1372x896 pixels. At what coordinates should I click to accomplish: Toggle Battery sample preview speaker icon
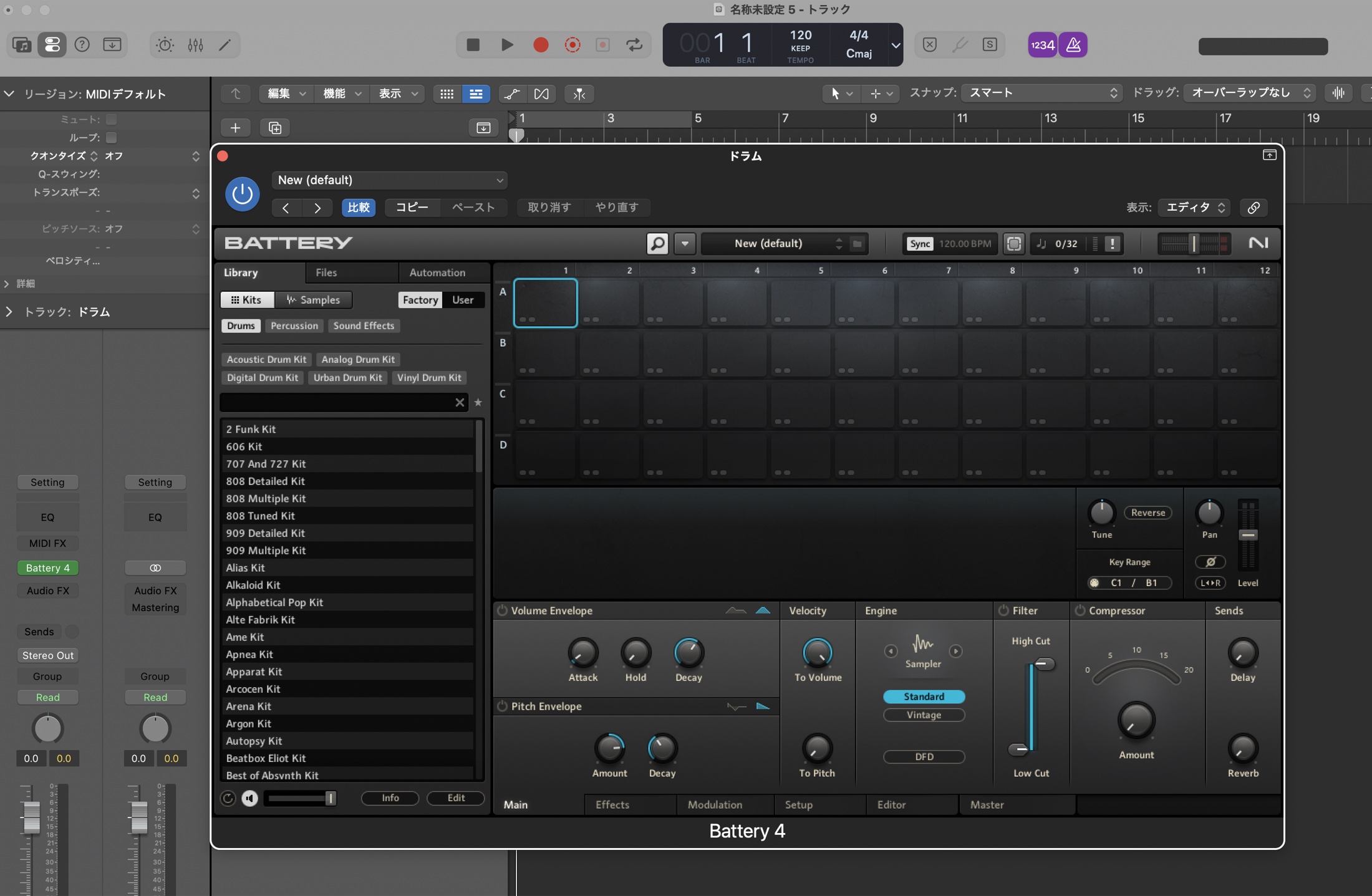tap(249, 798)
